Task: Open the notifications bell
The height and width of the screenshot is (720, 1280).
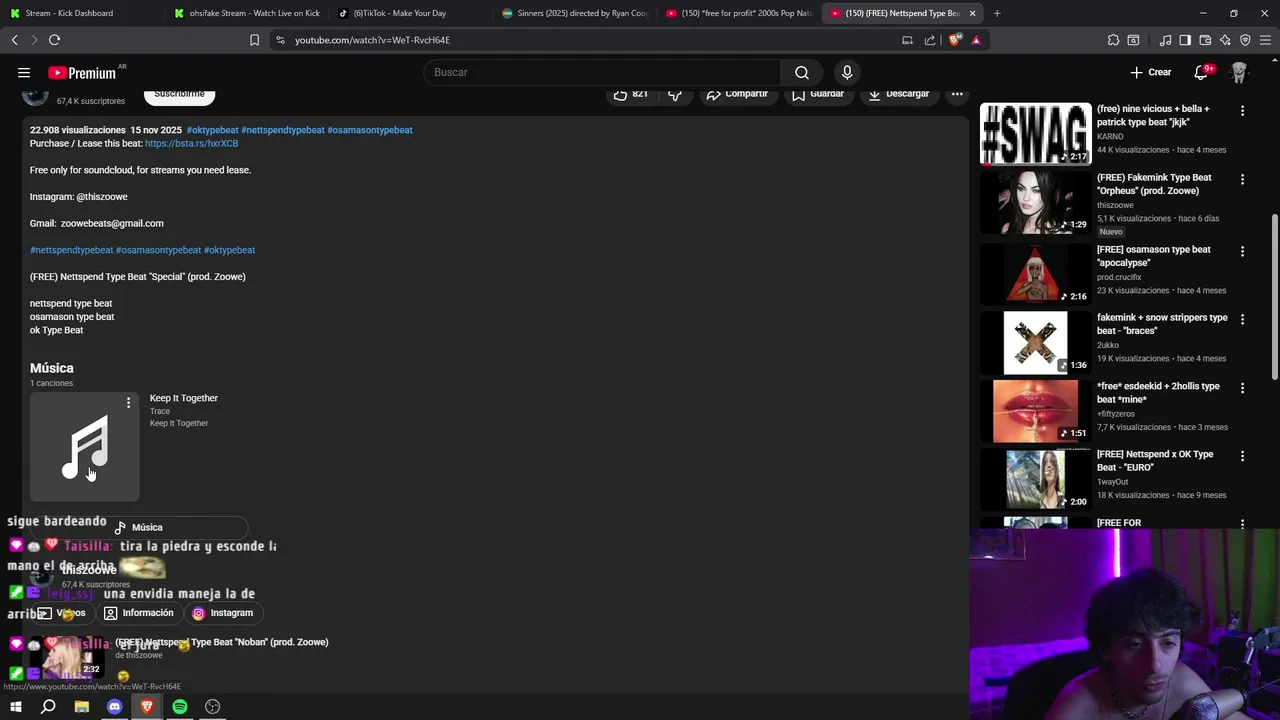Action: pos(1201,72)
